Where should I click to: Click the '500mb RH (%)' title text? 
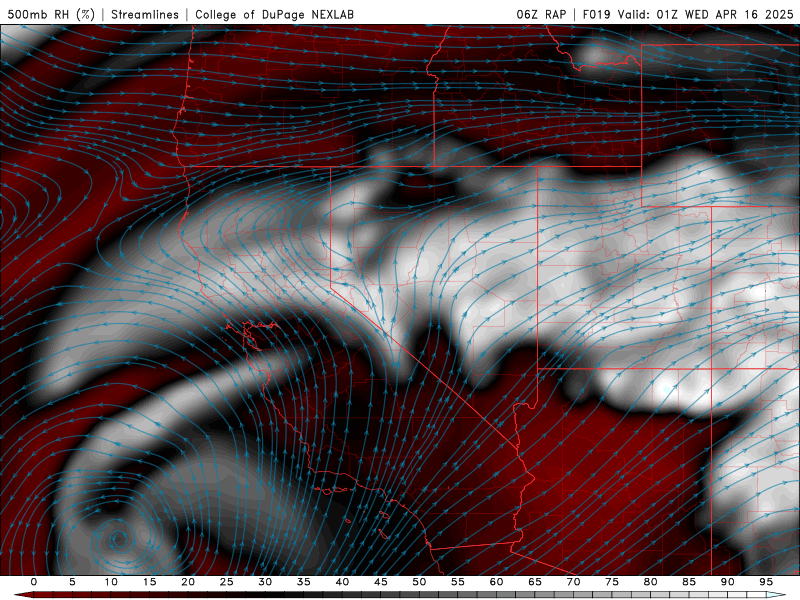(51, 14)
